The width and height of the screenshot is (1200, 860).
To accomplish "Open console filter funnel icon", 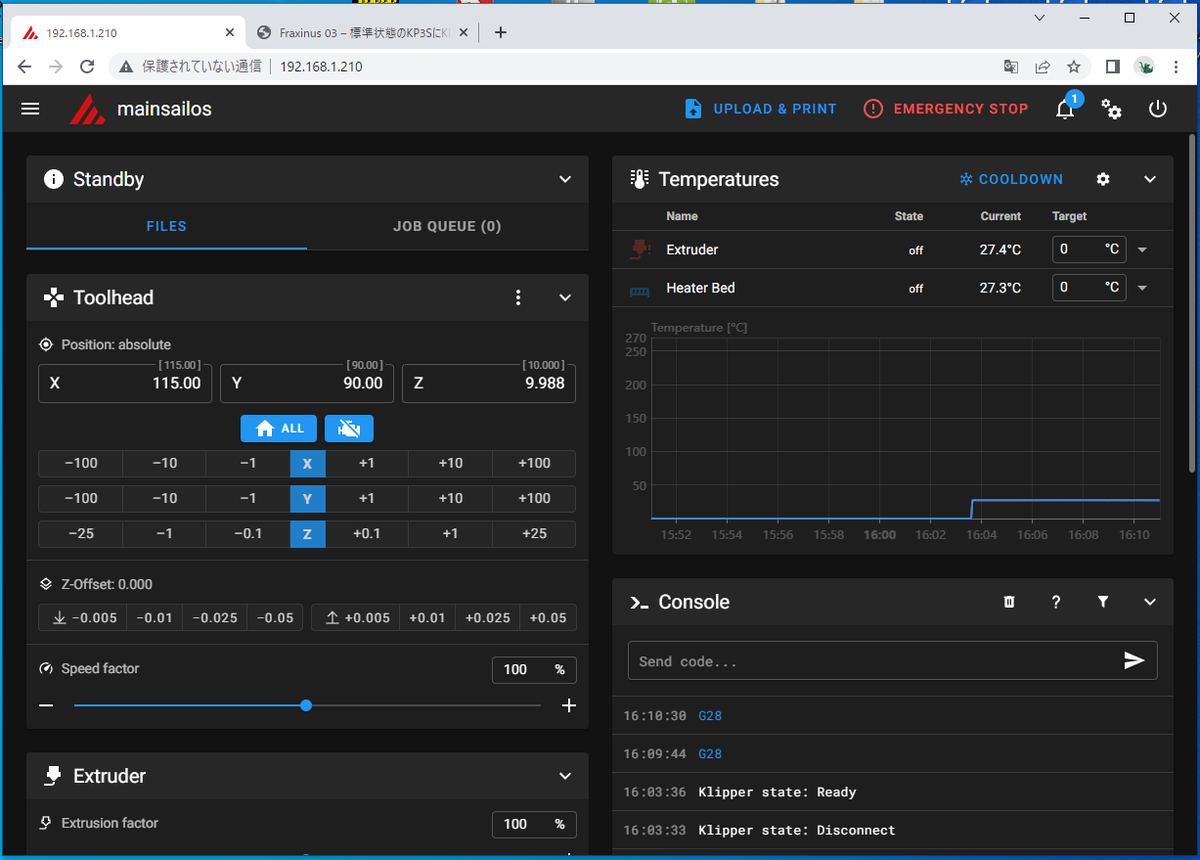I will click(x=1103, y=602).
